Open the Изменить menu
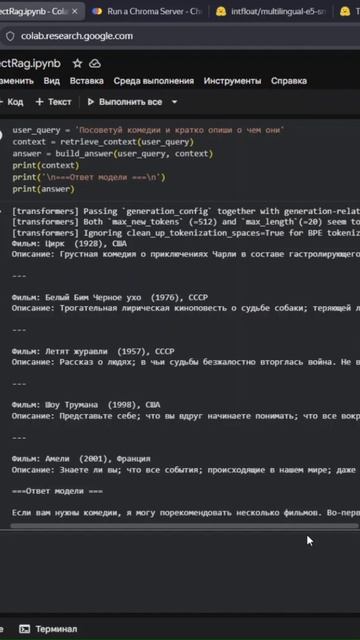360x640 pixels. click(17, 81)
